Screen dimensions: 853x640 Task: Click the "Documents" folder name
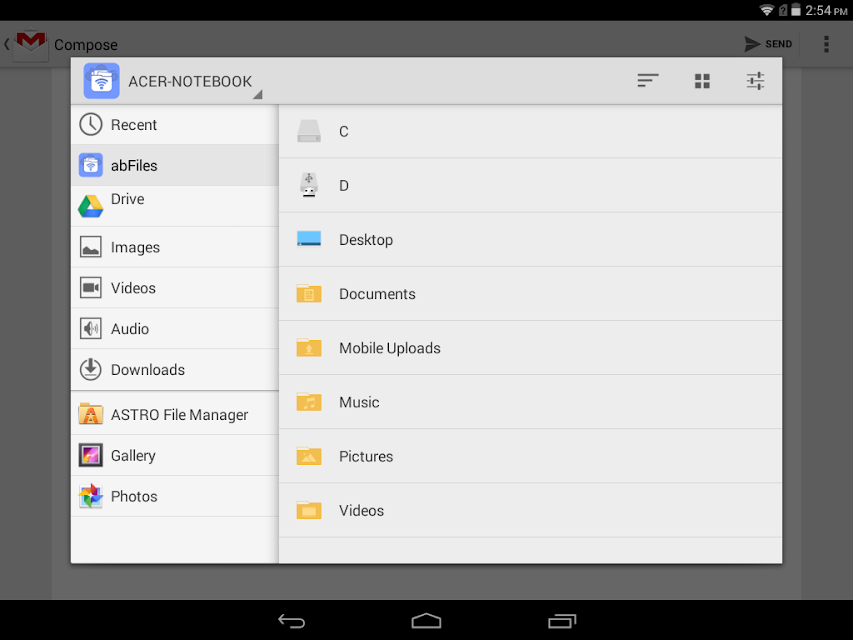(x=378, y=294)
